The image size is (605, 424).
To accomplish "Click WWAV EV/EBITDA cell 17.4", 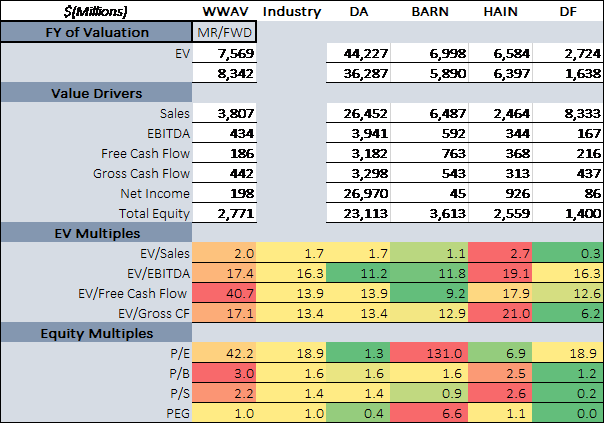I will point(225,273).
